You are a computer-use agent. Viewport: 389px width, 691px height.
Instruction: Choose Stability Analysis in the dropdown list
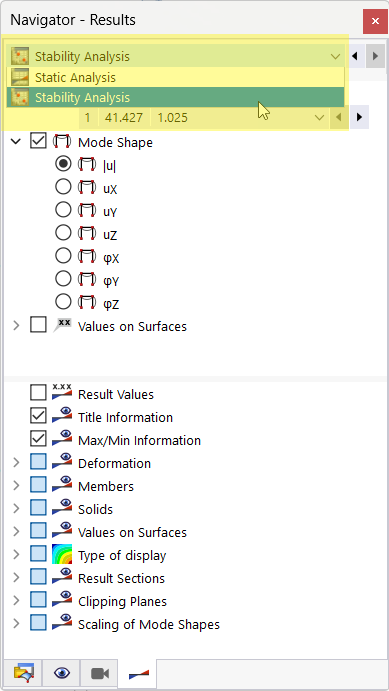[175, 97]
